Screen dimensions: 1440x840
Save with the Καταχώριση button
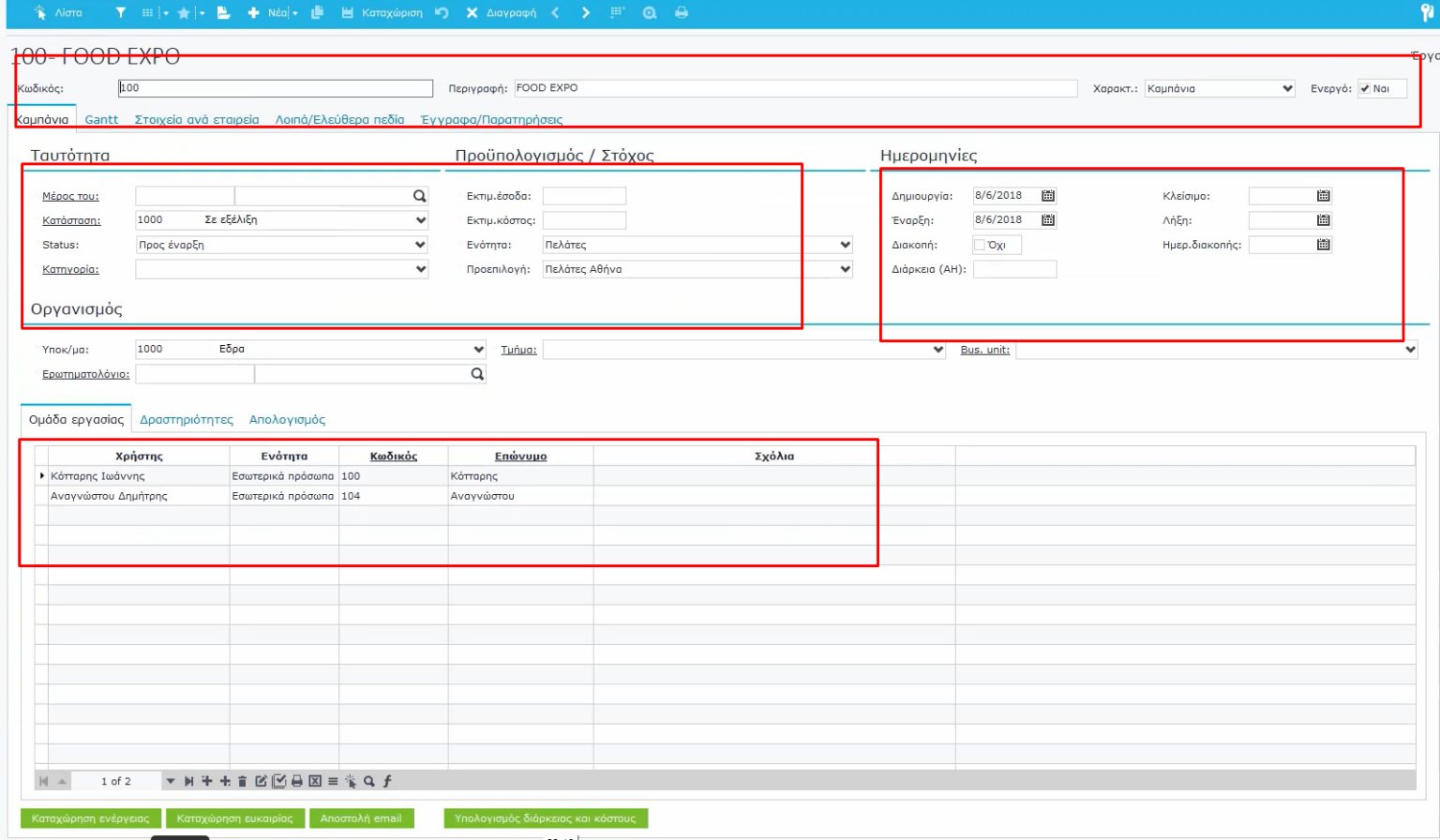[x=382, y=13]
